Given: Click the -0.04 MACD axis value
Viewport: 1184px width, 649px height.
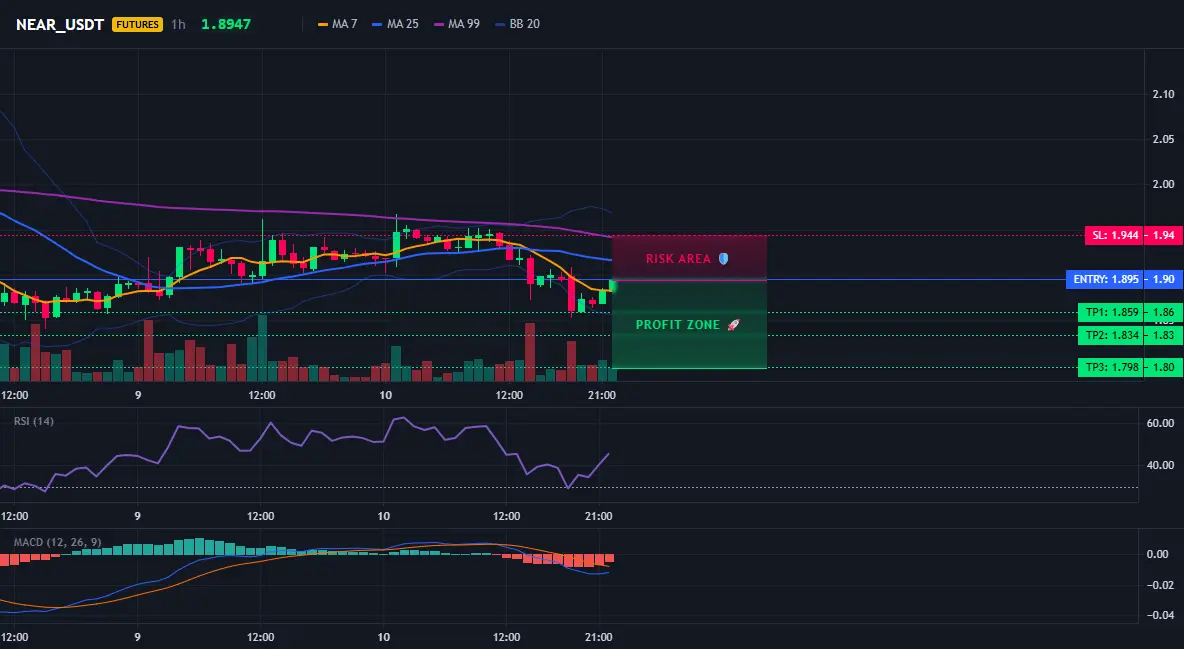Looking at the screenshot, I should click(1161, 615).
